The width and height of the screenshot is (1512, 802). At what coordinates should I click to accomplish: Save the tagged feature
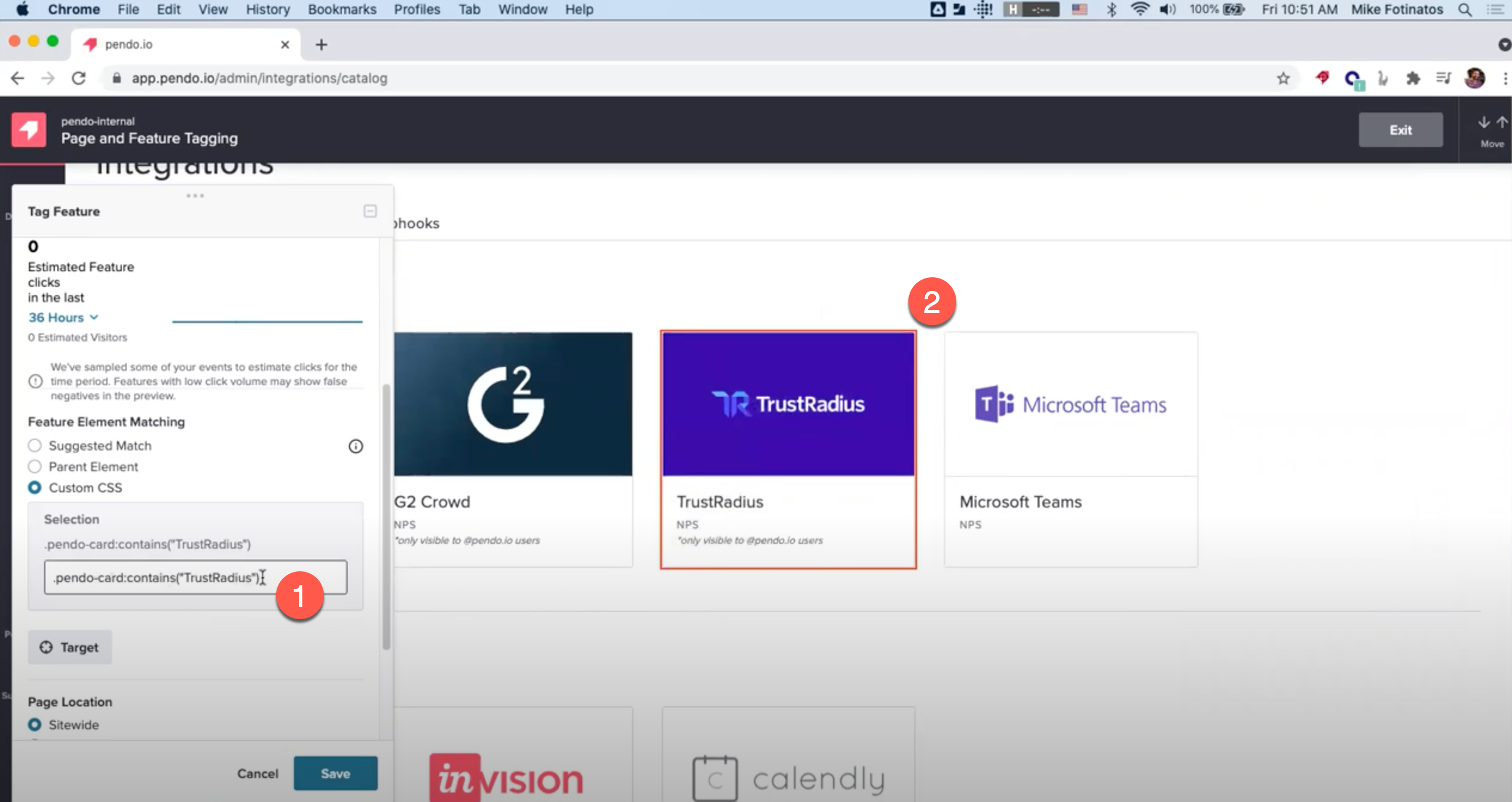point(335,773)
